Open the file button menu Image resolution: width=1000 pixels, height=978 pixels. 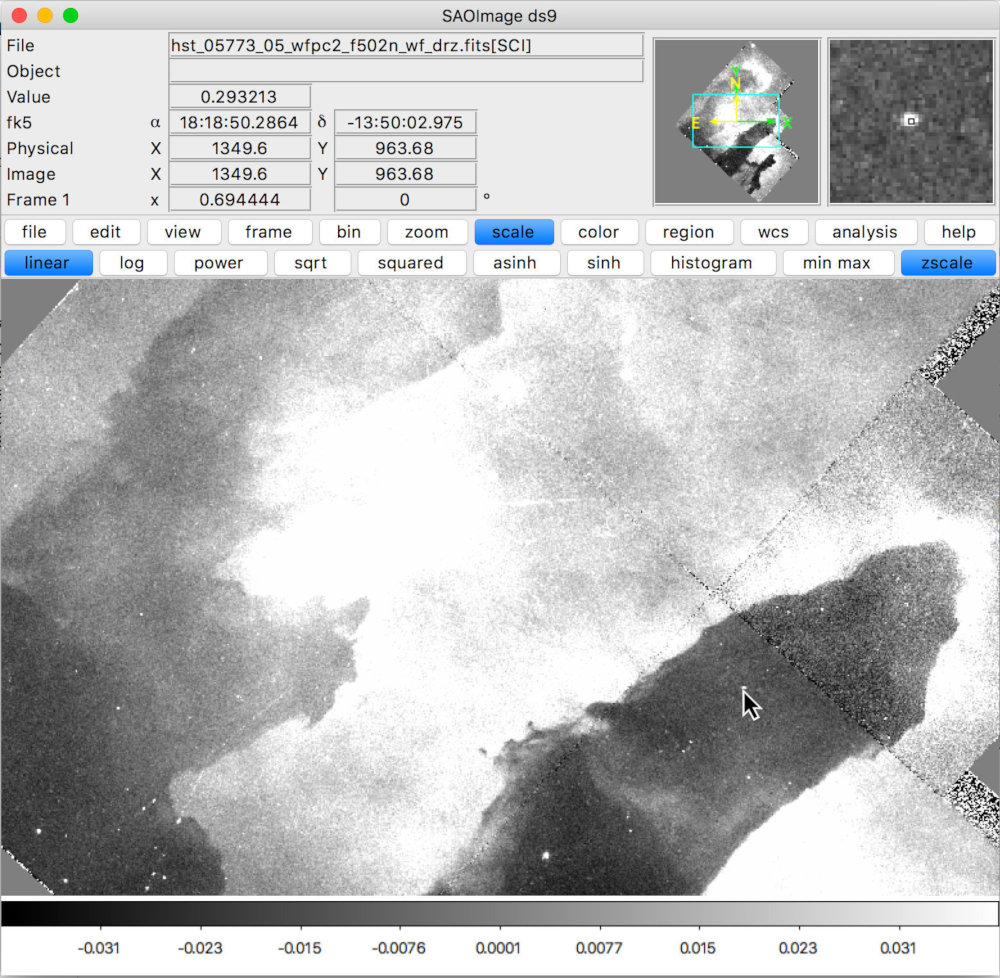[34, 231]
